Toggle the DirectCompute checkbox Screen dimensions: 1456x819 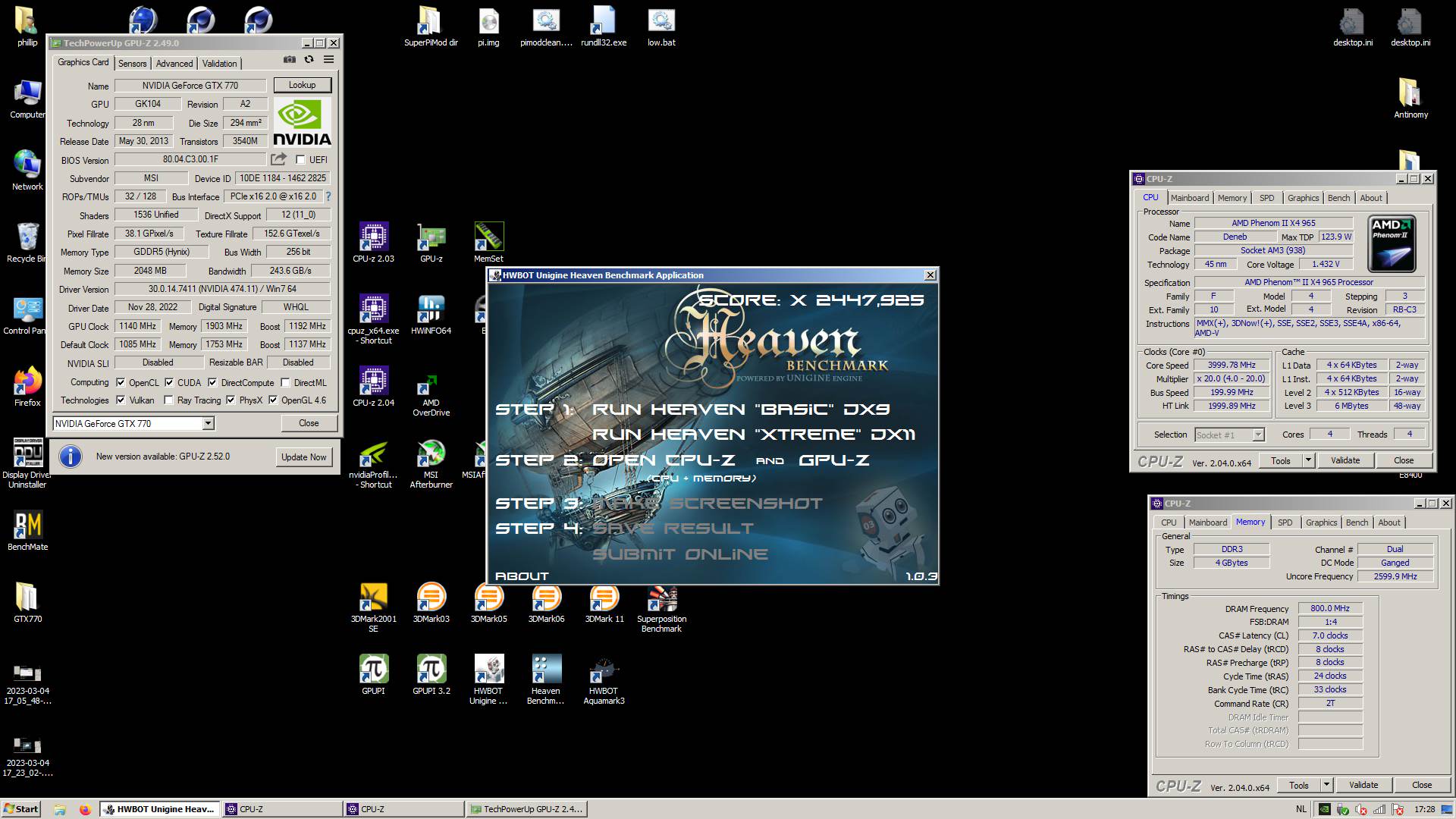click(x=212, y=382)
